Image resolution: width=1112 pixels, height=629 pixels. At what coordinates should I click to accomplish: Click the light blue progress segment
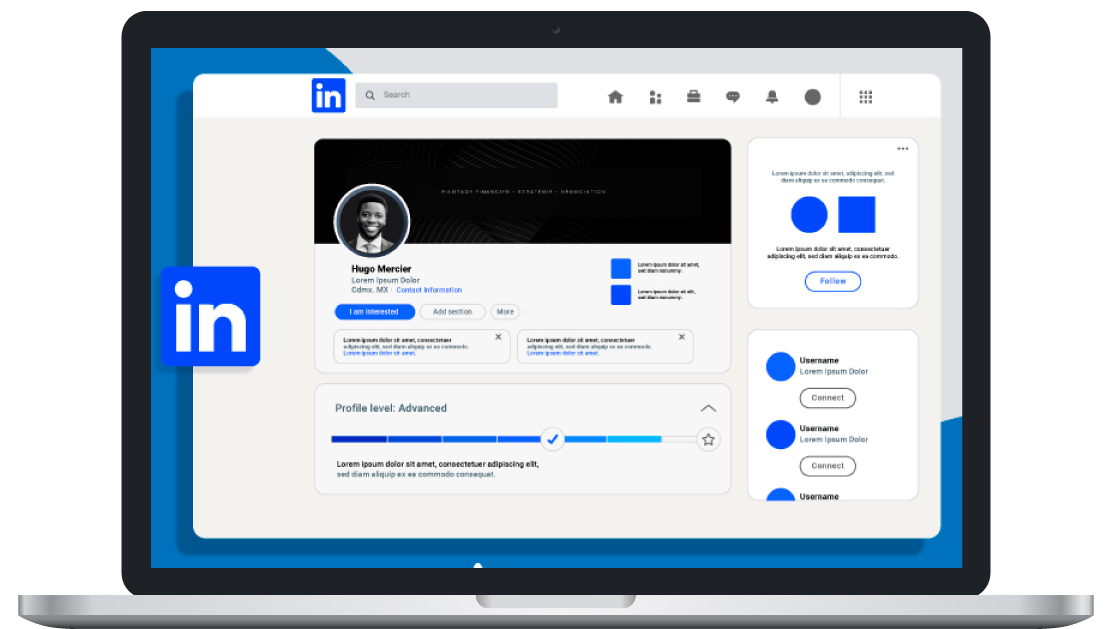pos(634,439)
